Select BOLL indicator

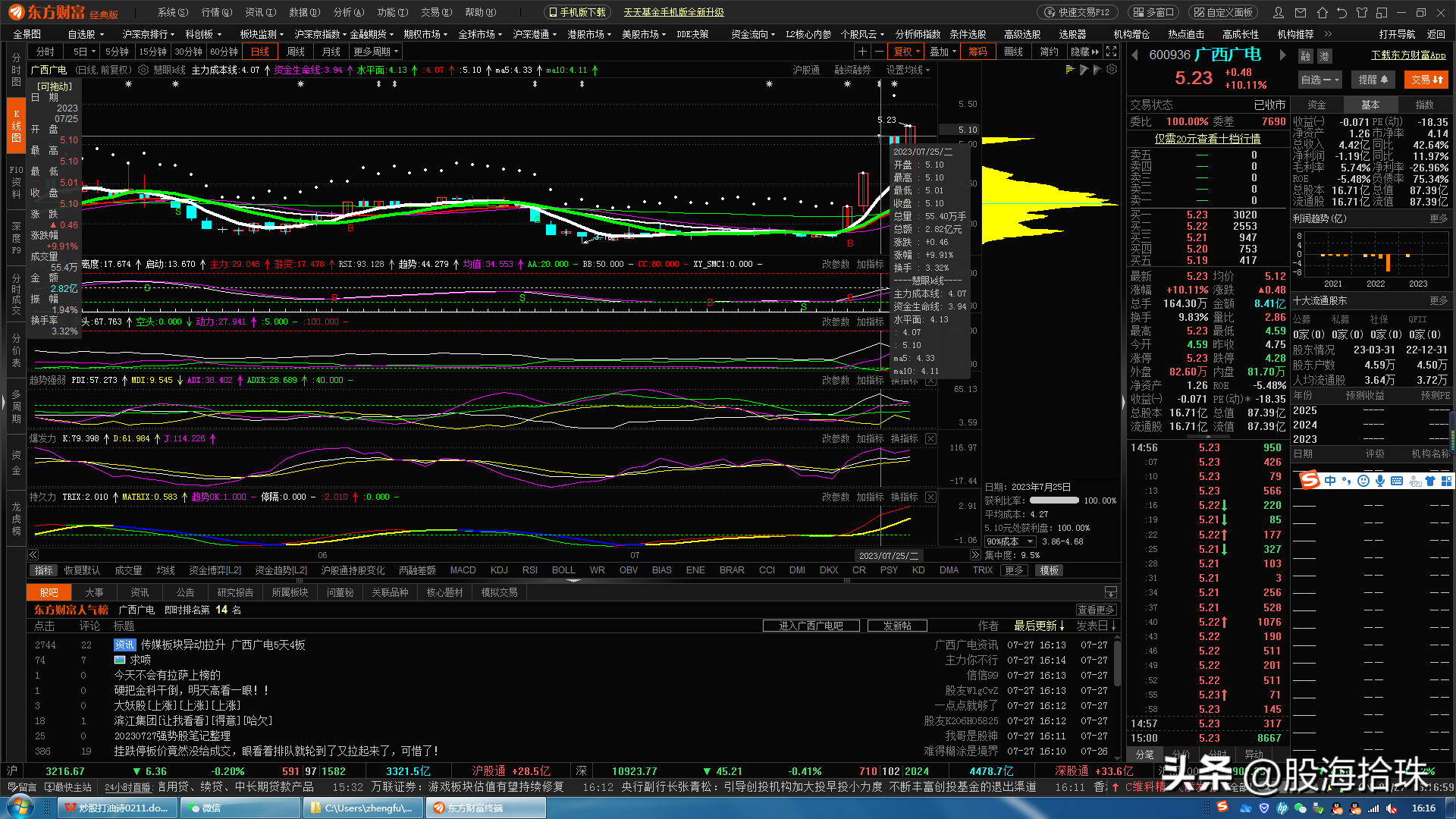point(563,570)
